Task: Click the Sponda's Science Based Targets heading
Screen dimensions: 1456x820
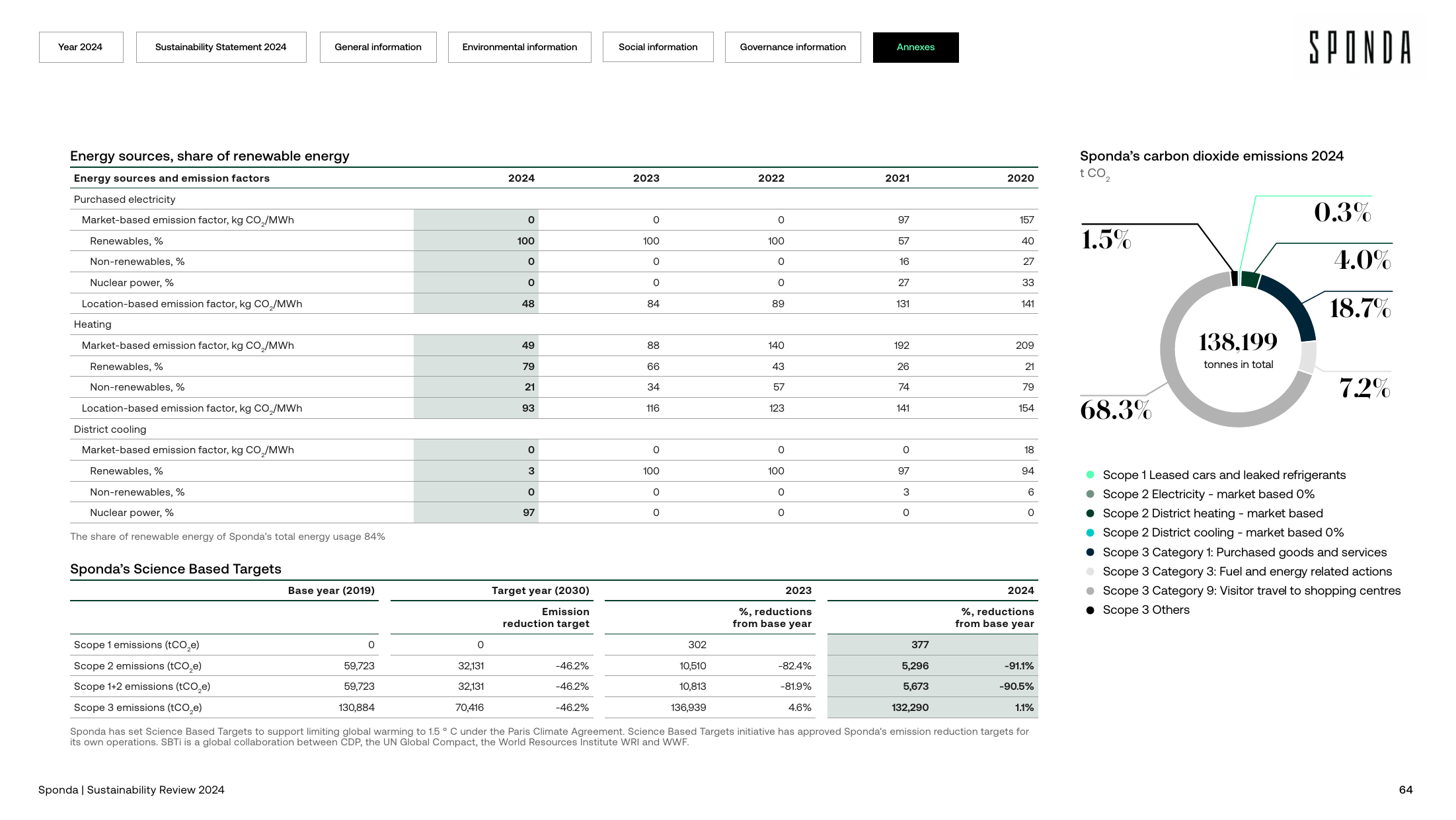Action: tap(176, 569)
